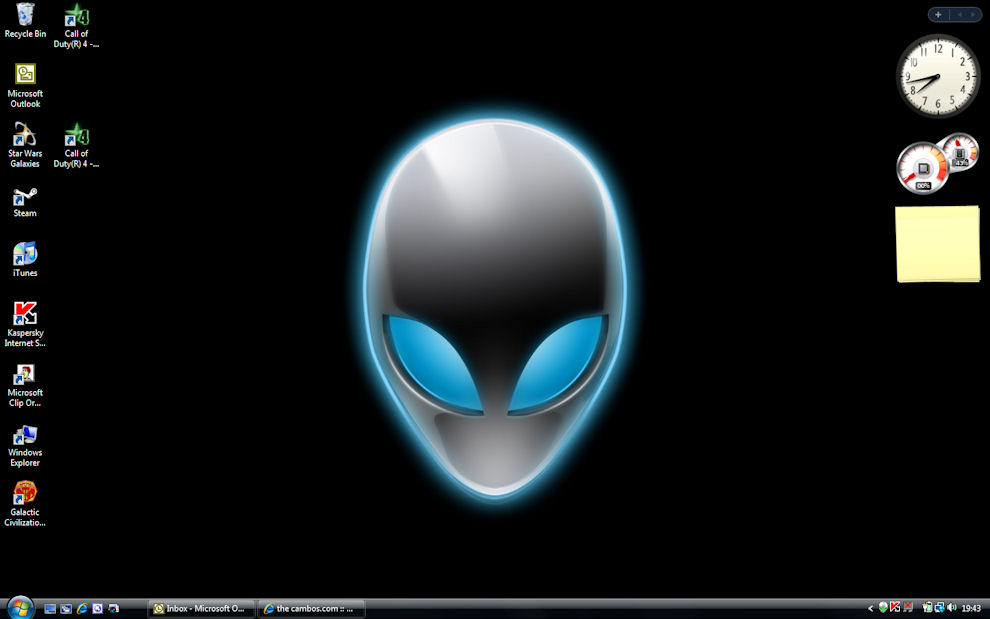
Task: Click the Kaspersky tray icon
Action: pyautogui.click(x=895, y=608)
